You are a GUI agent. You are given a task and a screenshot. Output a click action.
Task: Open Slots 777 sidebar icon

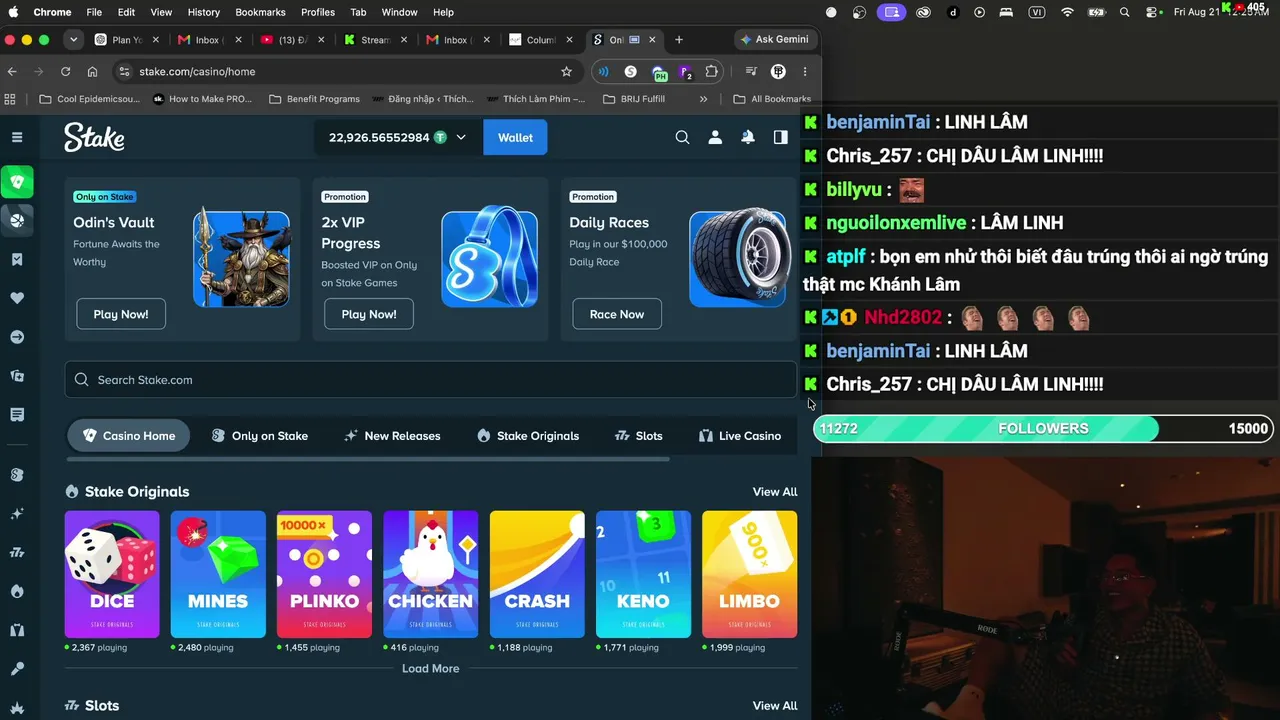pos(17,552)
